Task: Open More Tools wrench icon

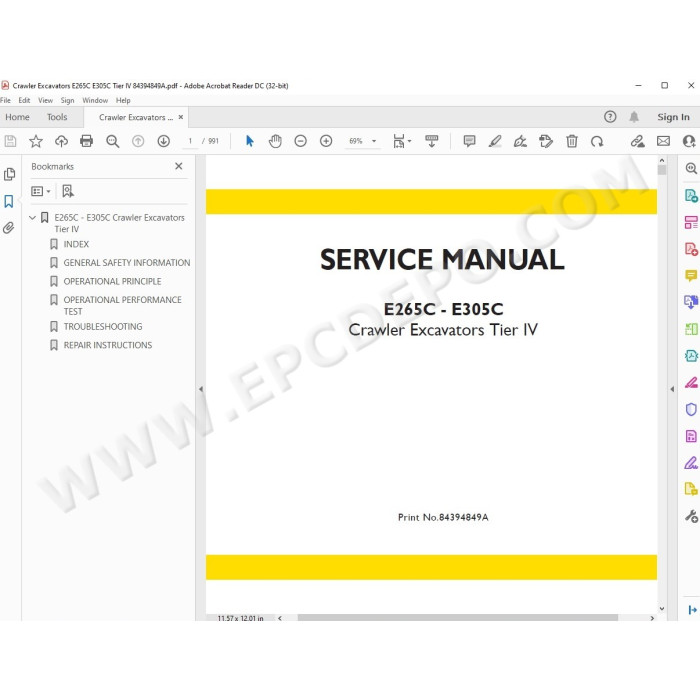Action: (x=691, y=517)
